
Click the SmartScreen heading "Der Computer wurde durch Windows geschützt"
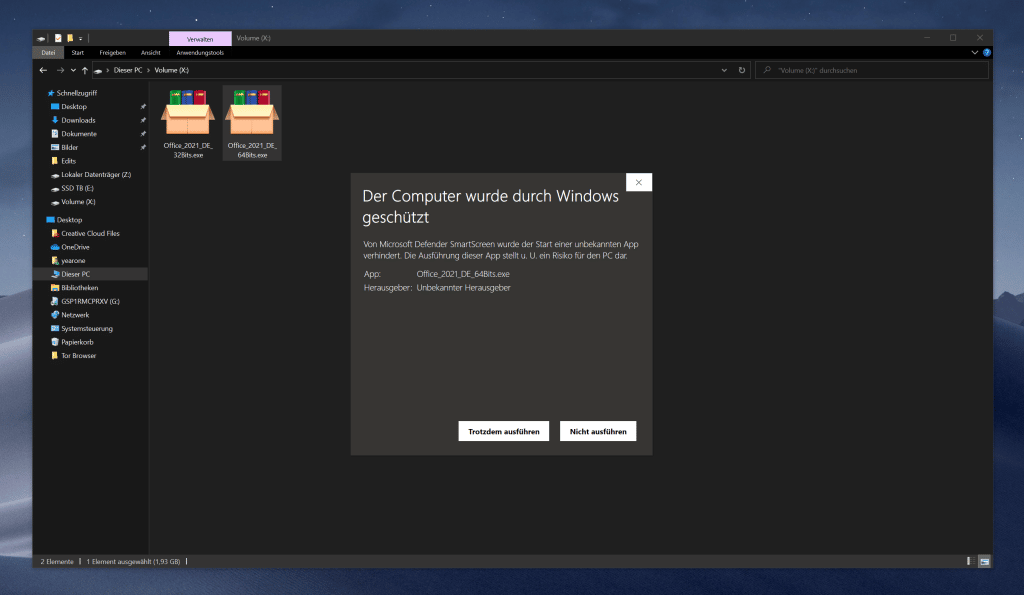point(490,206)
